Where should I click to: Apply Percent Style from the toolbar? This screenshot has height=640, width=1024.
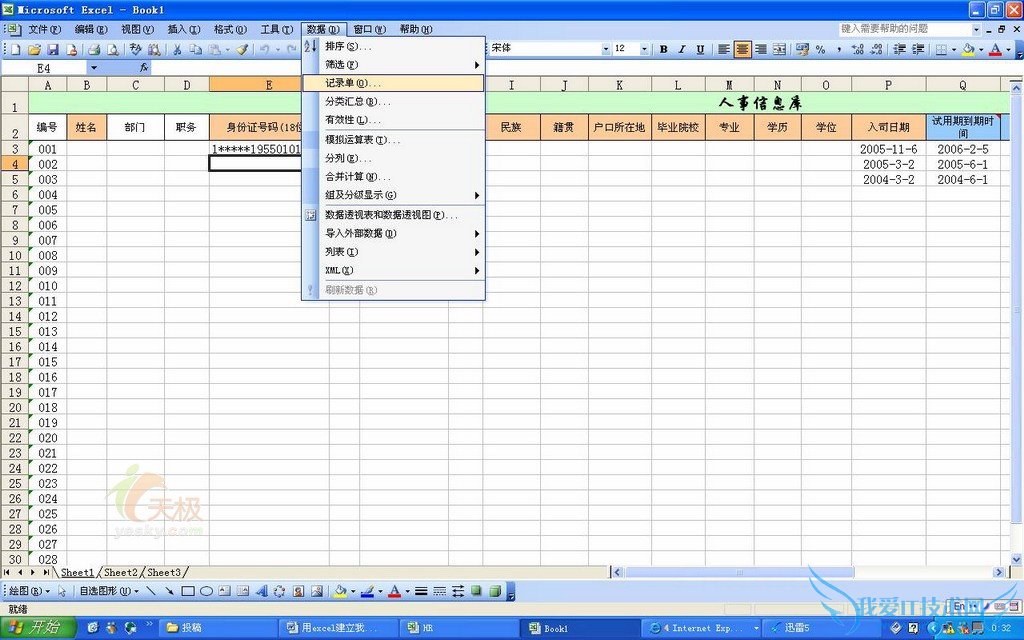[820, 49]
